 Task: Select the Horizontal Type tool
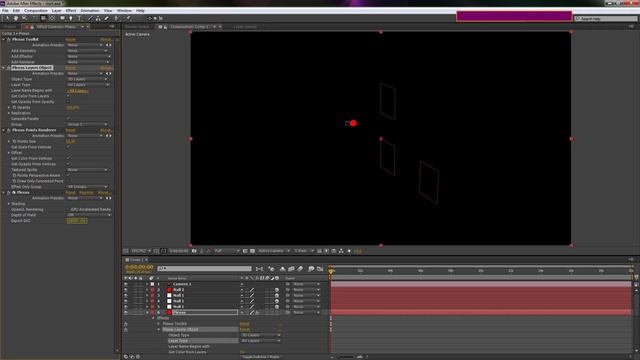tap(80, 18)
